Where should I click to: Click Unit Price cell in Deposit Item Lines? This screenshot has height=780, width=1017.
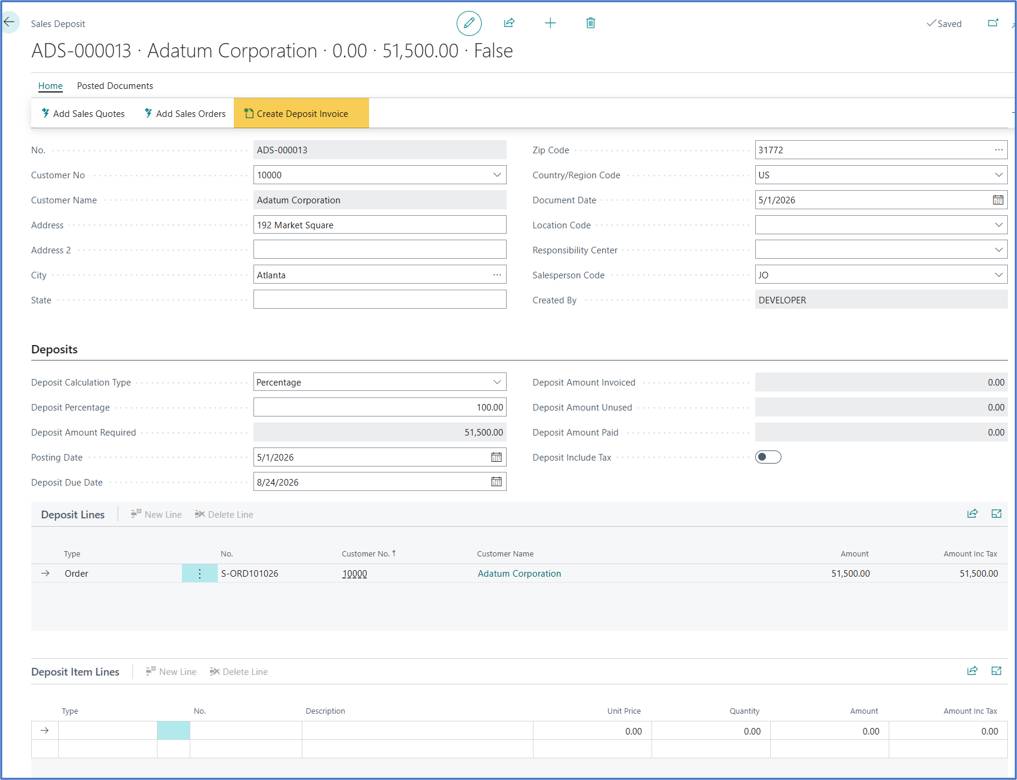(592, 731)
